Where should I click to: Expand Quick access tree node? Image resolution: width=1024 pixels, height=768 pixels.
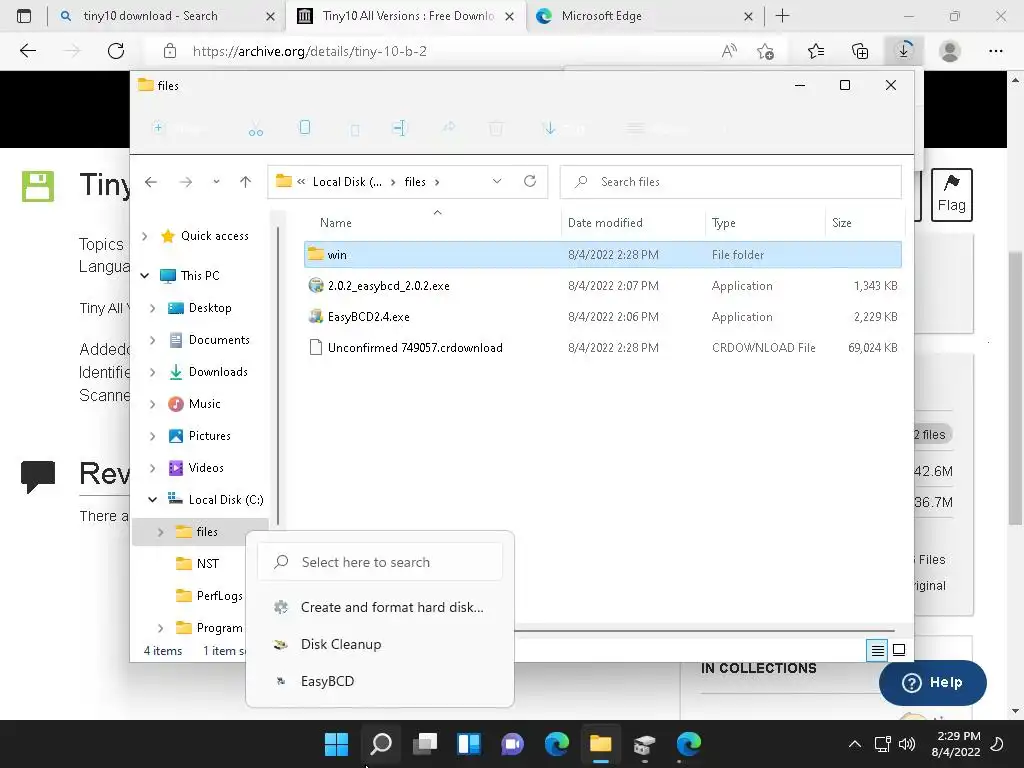(x=145, y=236)
